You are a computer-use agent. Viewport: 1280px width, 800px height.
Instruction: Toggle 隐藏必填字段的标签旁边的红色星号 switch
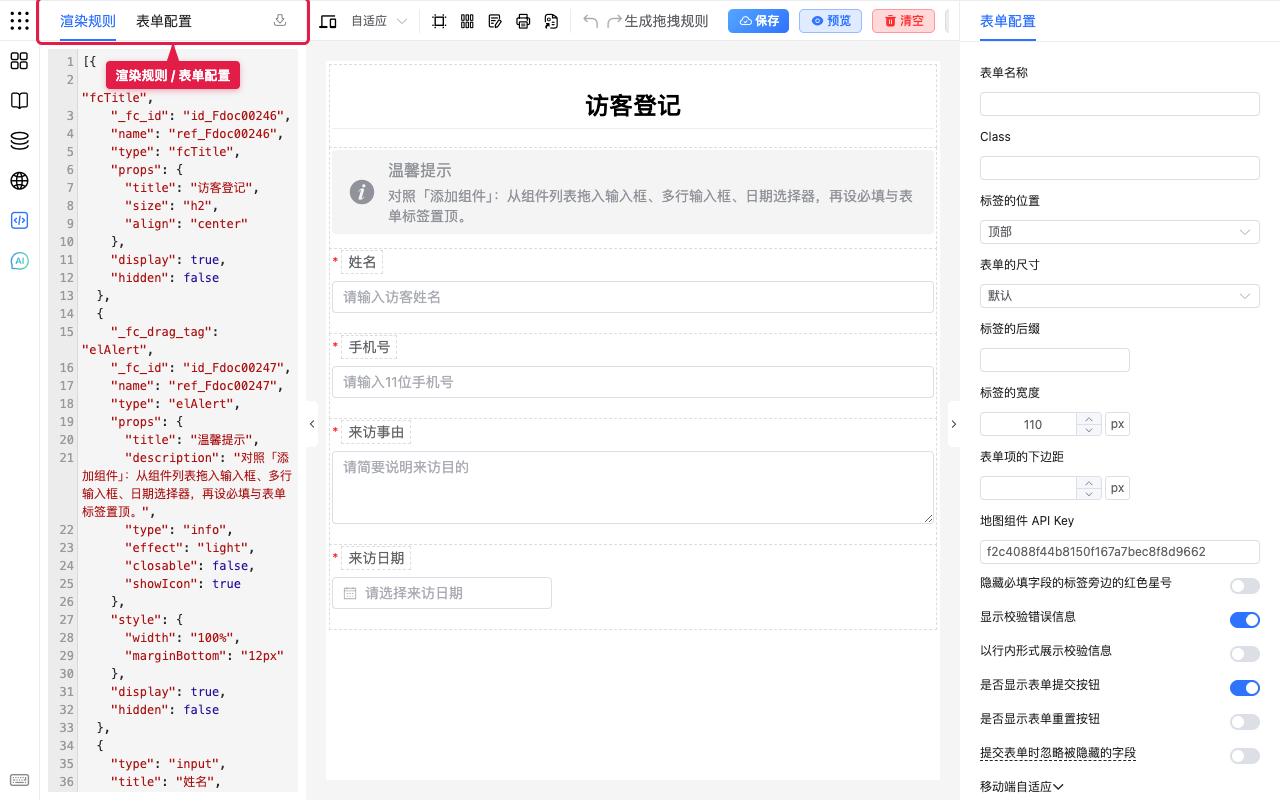coord(1245,586)
